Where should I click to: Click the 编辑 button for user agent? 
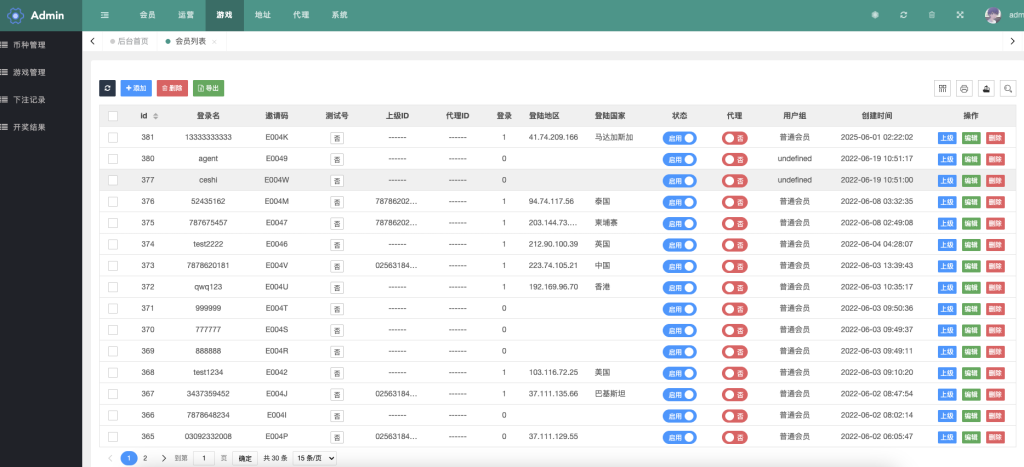971,159
